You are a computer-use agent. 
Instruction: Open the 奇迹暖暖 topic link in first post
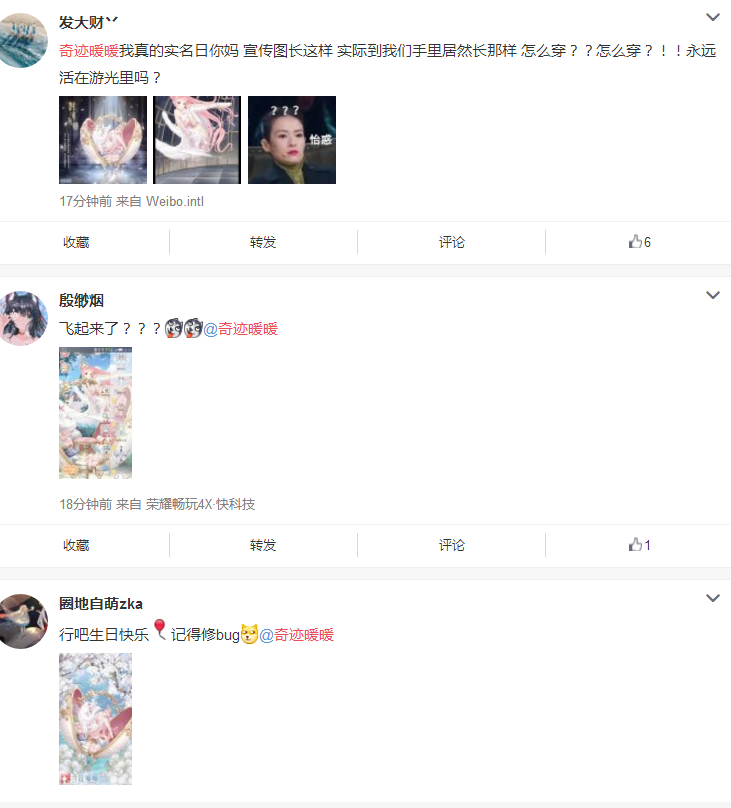(89, 50)
